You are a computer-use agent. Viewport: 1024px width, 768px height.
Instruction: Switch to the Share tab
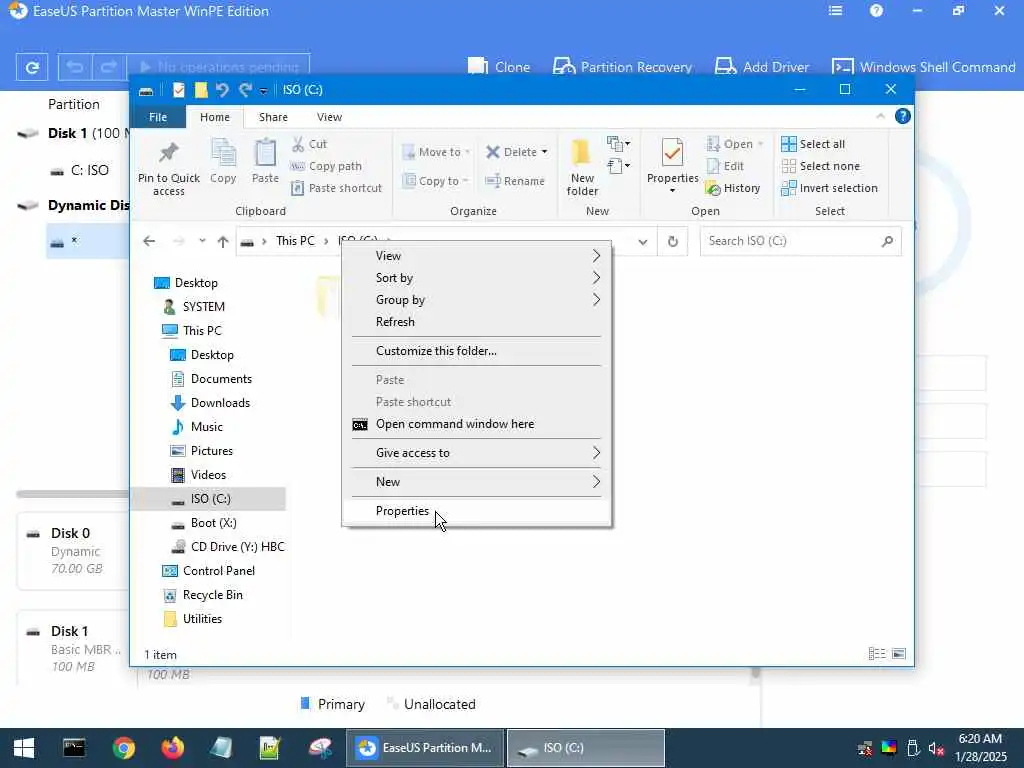click(x=273, y=117)
